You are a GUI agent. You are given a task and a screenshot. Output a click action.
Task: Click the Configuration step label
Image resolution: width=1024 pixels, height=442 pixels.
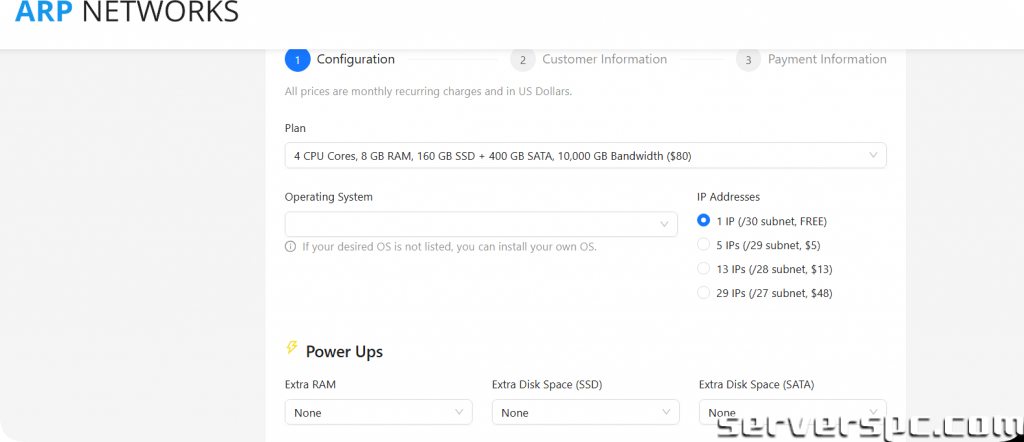pyautogui.click(x=355, y=60)
